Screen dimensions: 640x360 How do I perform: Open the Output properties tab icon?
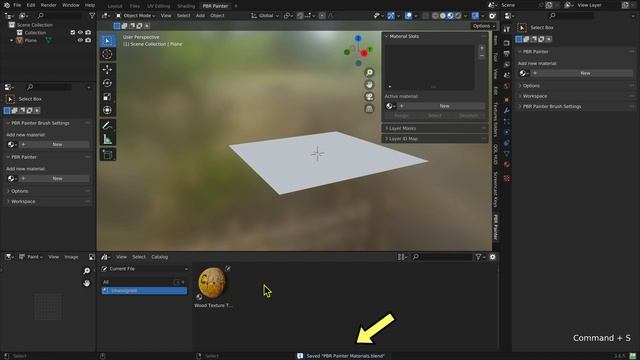[507, 53]
